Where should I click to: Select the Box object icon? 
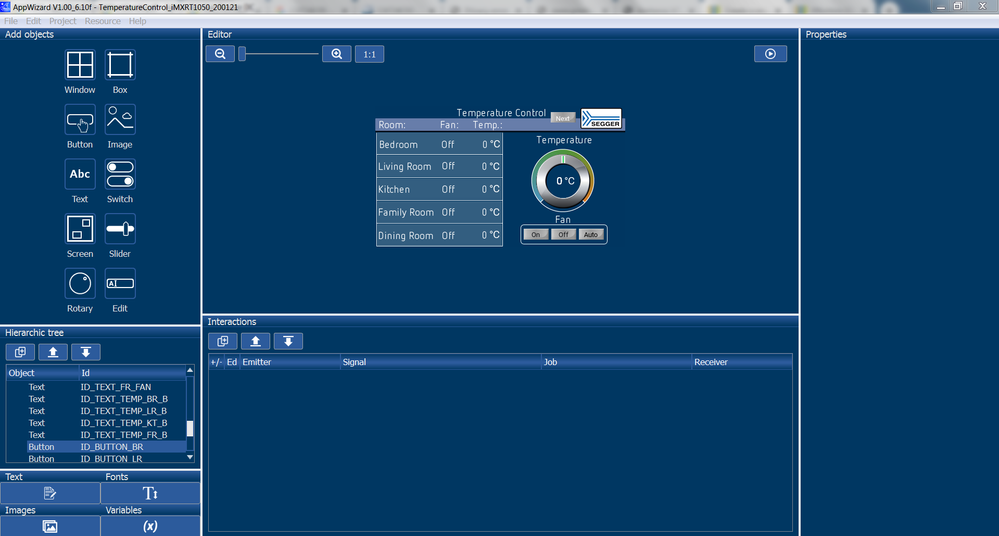coord(120,65)
